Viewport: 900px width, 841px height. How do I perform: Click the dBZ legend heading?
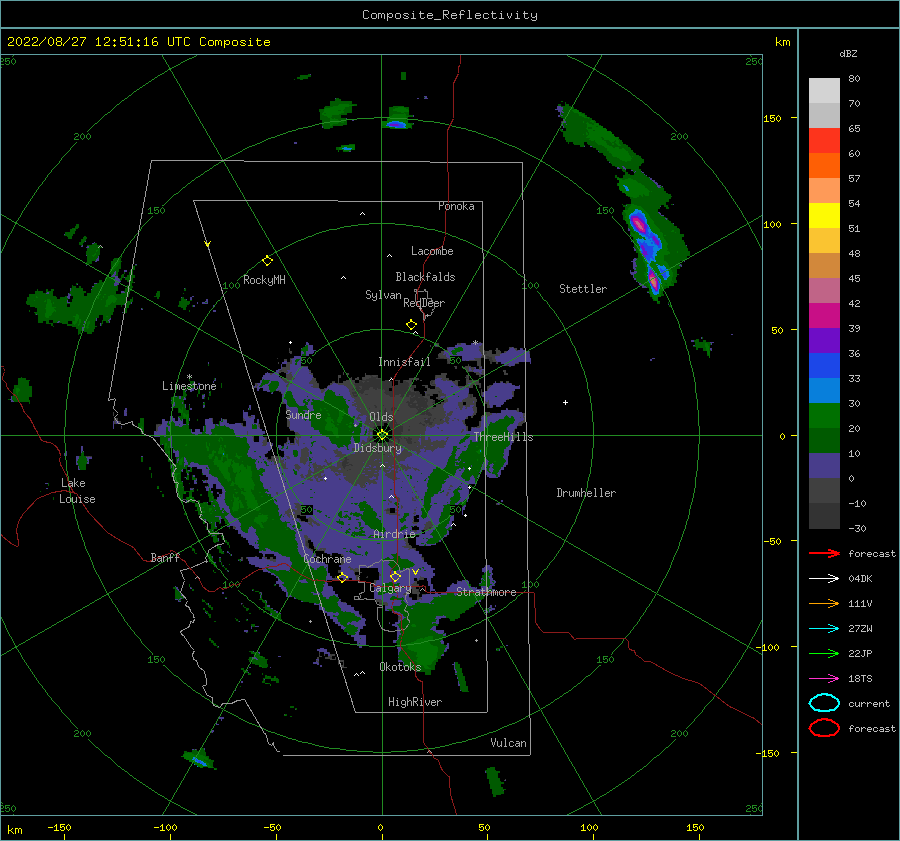tap(848, 54)
